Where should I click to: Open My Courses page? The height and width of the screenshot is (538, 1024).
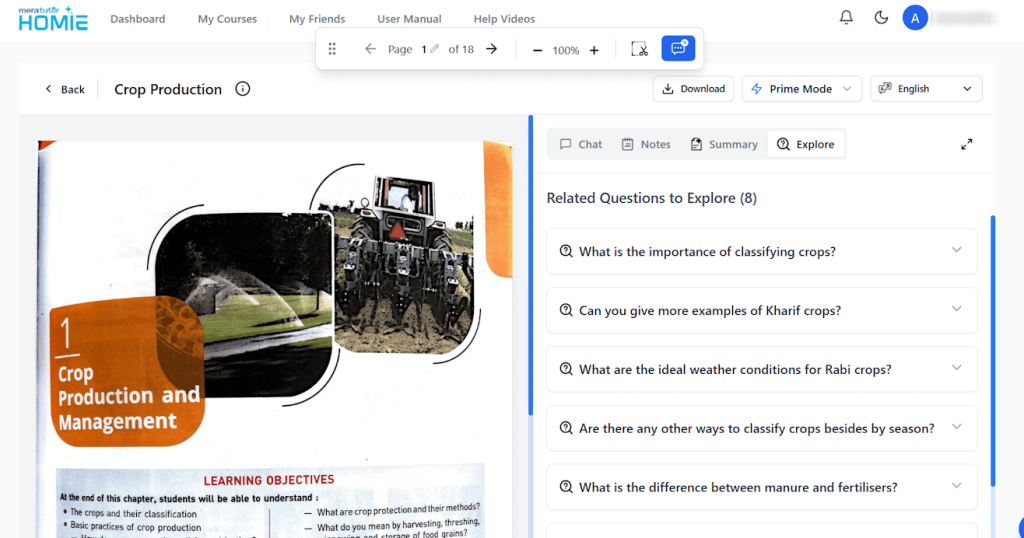point(227,19)
